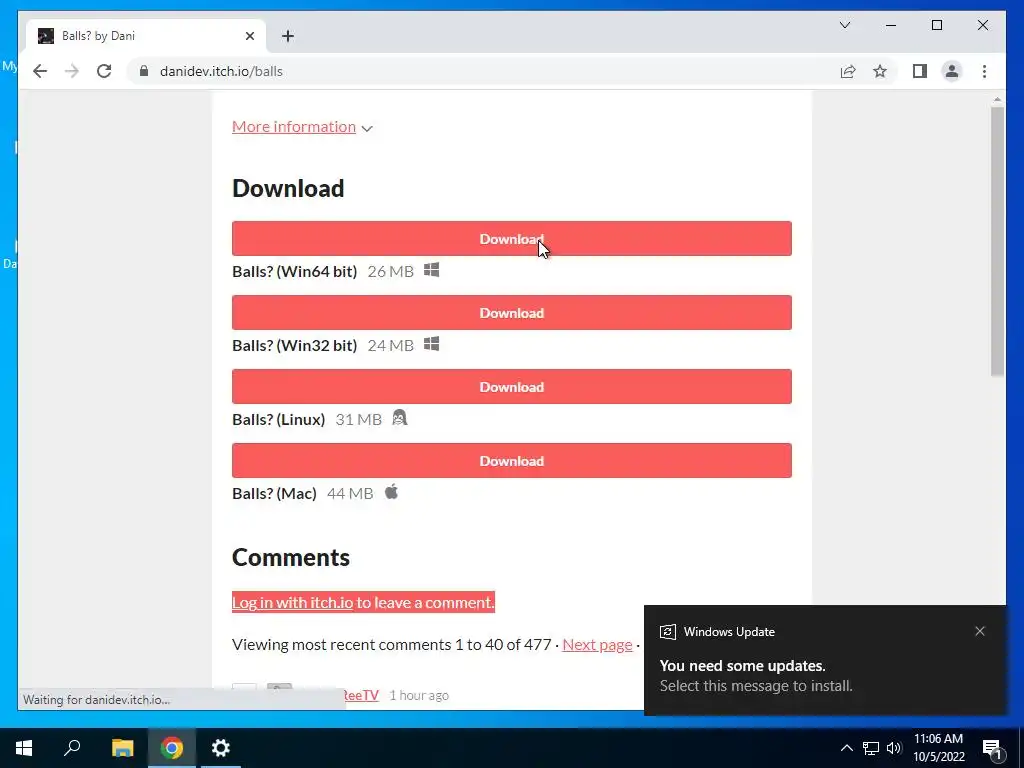Click the Windows icon beside Win32 bit

pos(432,344)
